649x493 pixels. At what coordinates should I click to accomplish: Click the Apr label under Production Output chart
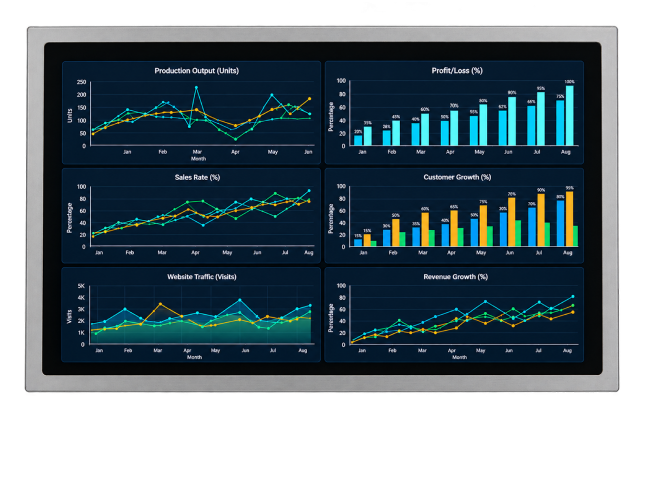tap(235, 152)
